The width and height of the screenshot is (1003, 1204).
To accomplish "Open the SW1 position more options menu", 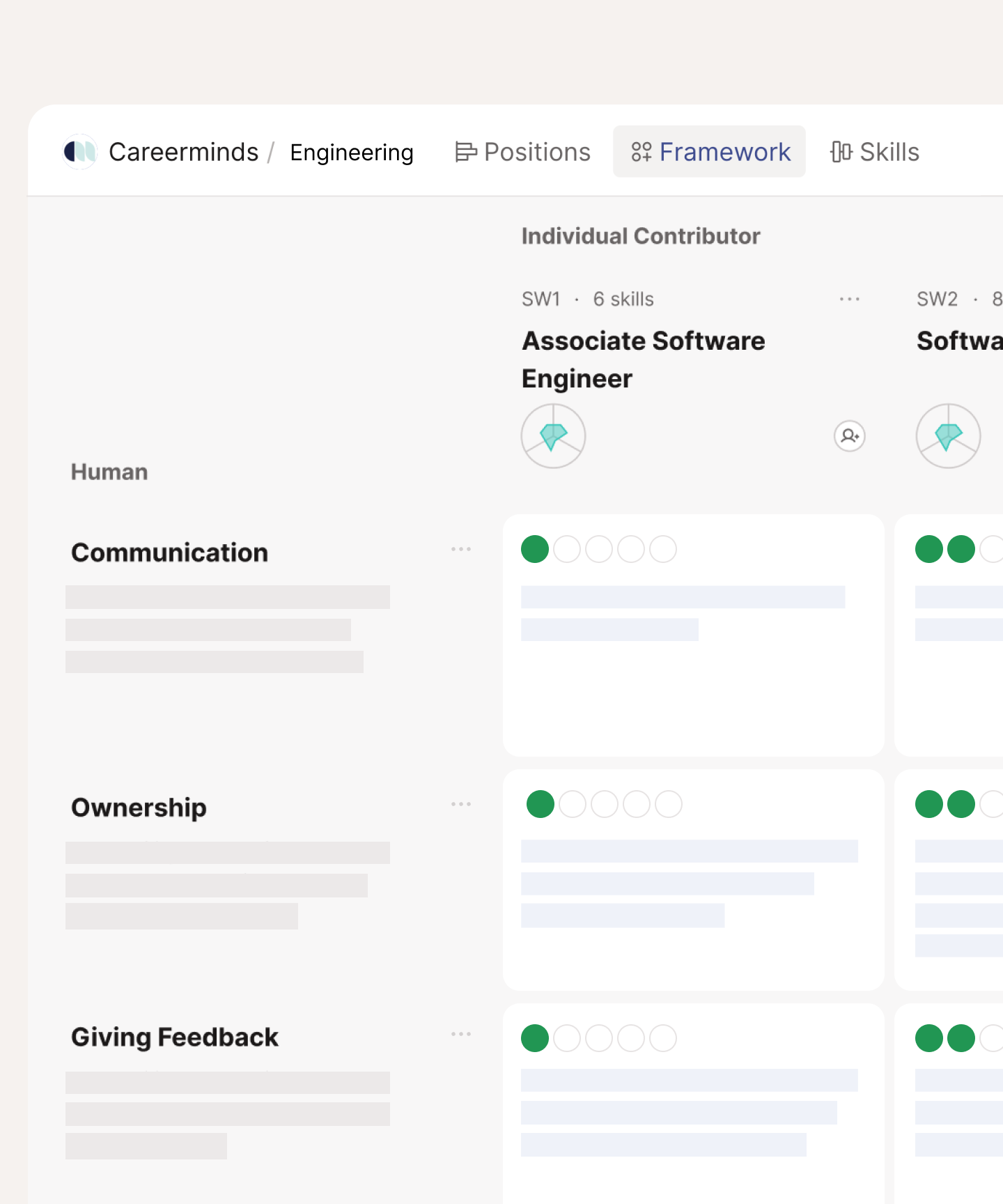I will (x=850, y=299).
